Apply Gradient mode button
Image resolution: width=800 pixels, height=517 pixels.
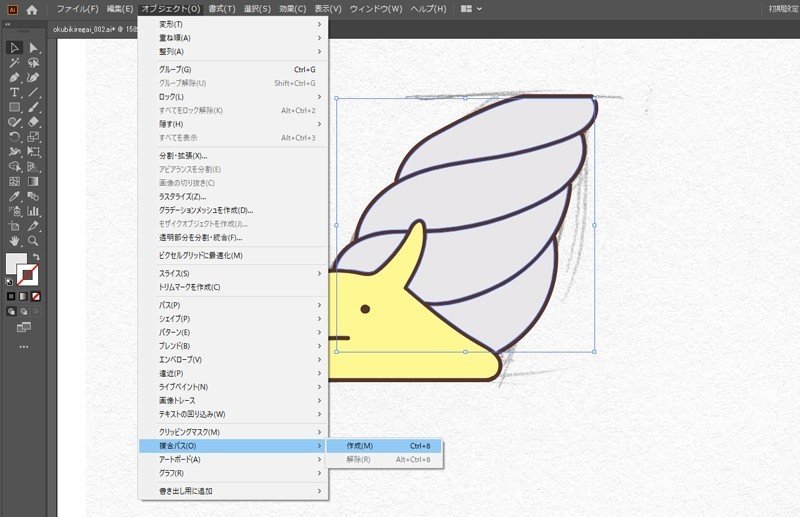(23, 296)
